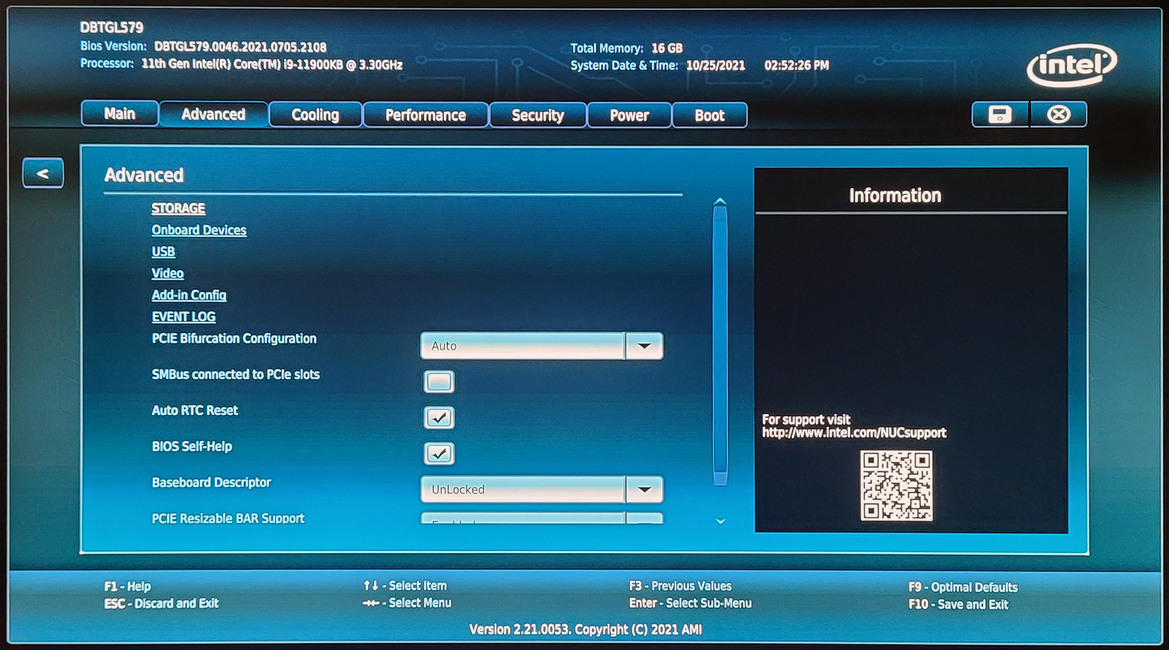Open the Security tab
Viewport: 1169px width, 650px height.
coord(538,115)
